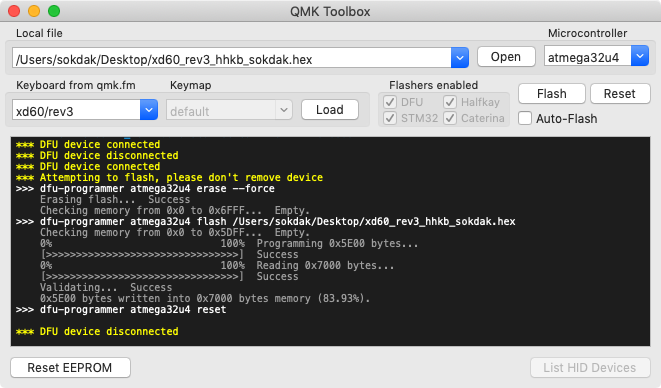Enable the Auto-Flash checkbox
This screenshot has height=388, width=661.
525,119
